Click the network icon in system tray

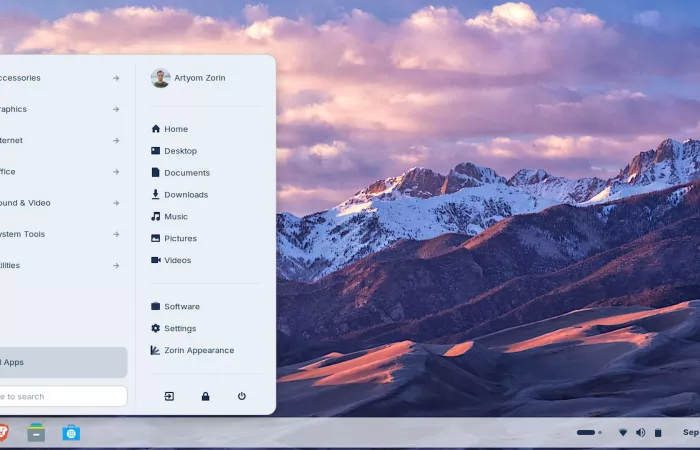[x=623, y=432]
